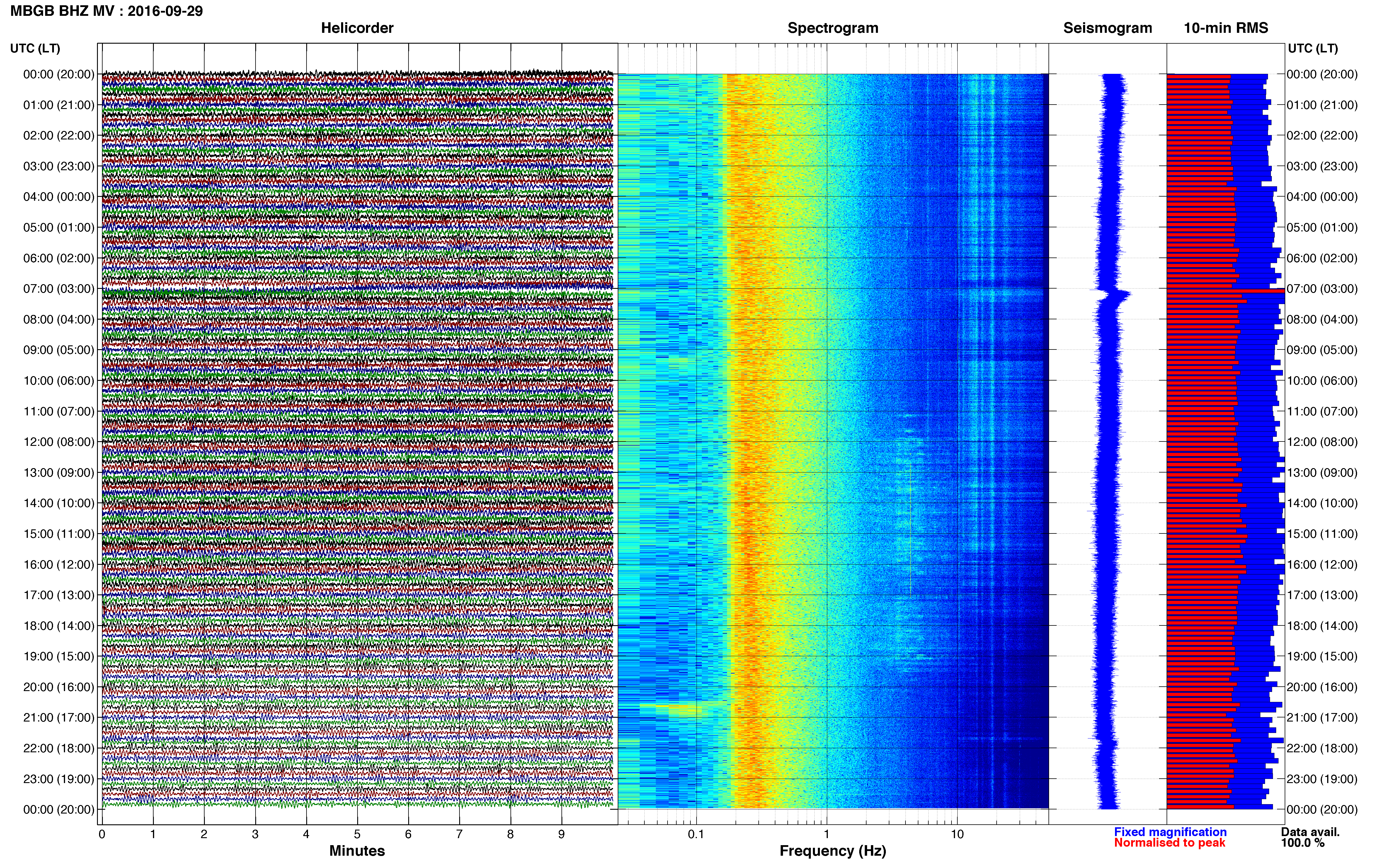Click the Minutes axis label
The image size is (1389, 868).
(x=357, y=851)
